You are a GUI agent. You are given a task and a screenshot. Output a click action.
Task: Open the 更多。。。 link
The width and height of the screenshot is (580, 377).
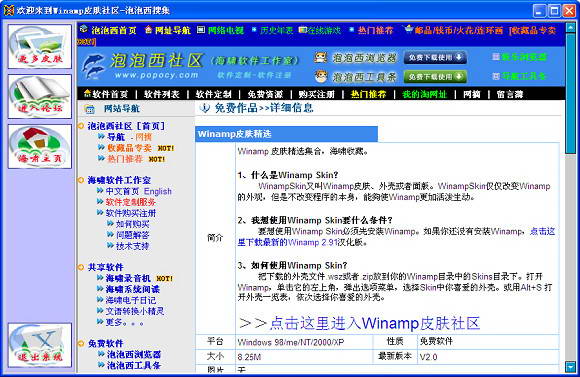point(125,322)
